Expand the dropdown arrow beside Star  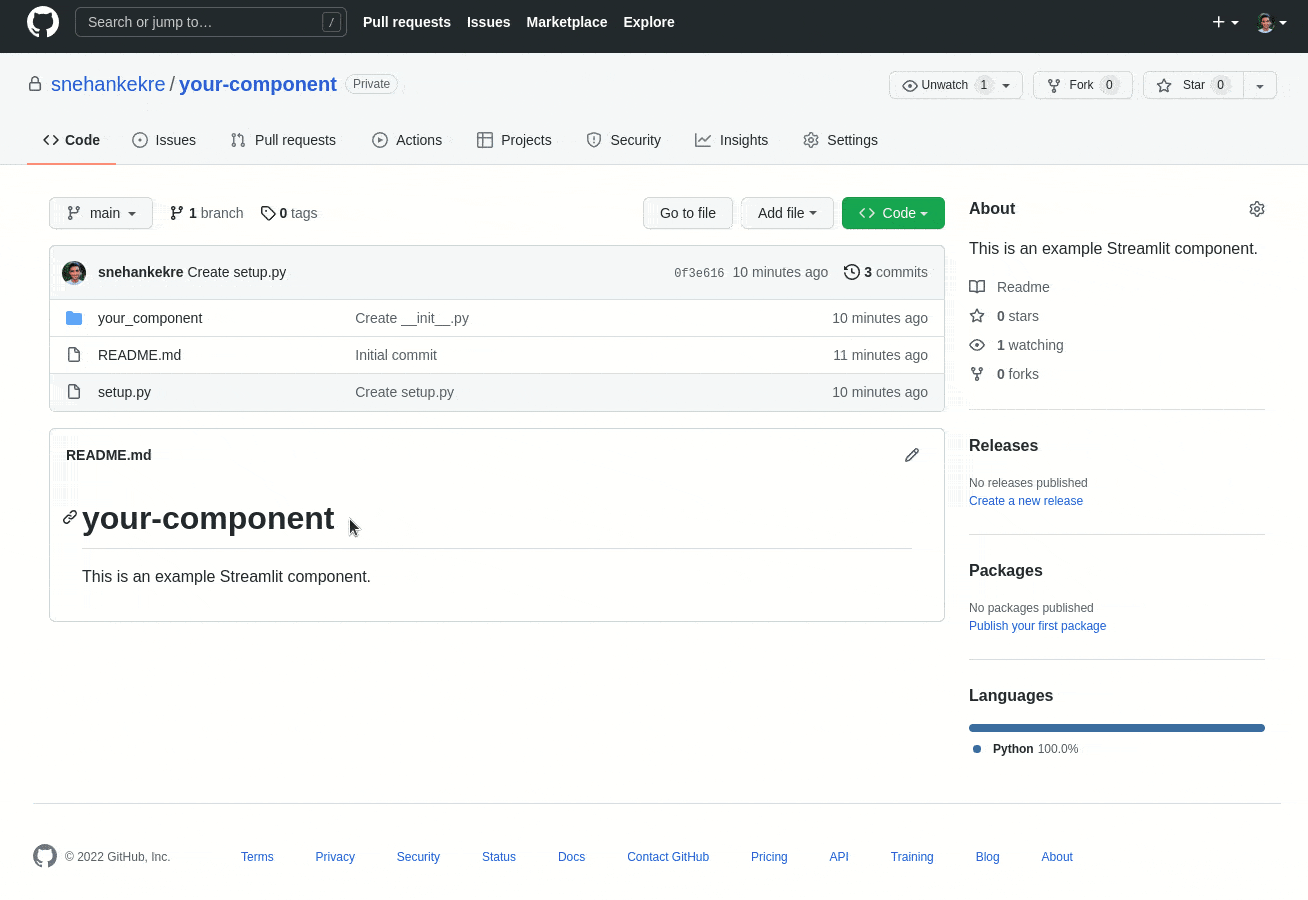[1260, 86]
